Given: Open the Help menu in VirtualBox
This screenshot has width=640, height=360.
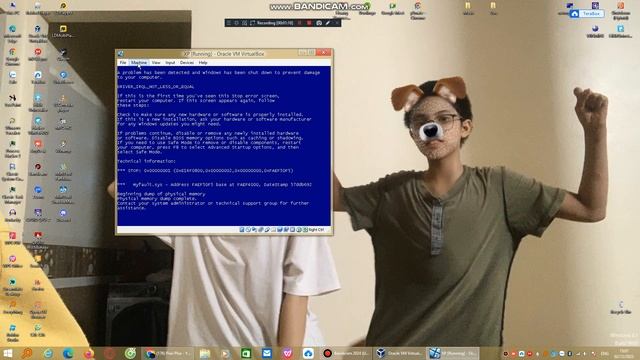Looking at the screenshot, I should (x=203, y=63).
